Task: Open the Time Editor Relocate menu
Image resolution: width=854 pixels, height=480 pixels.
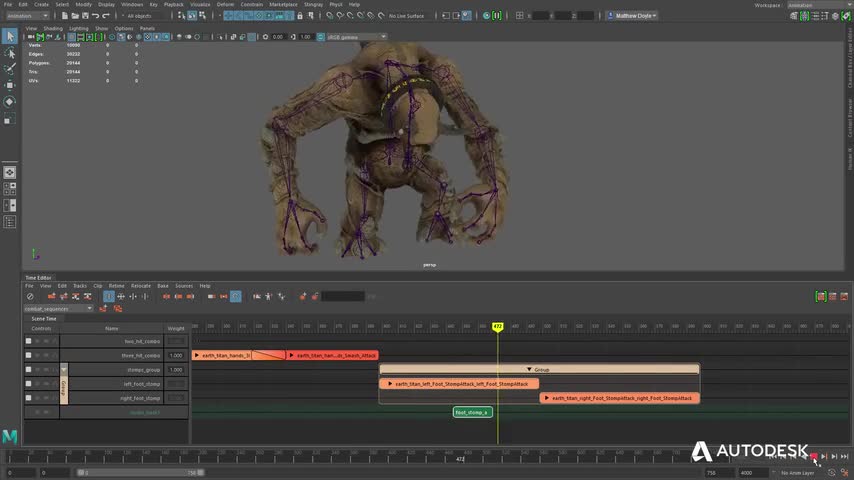Action: point(140,286)
